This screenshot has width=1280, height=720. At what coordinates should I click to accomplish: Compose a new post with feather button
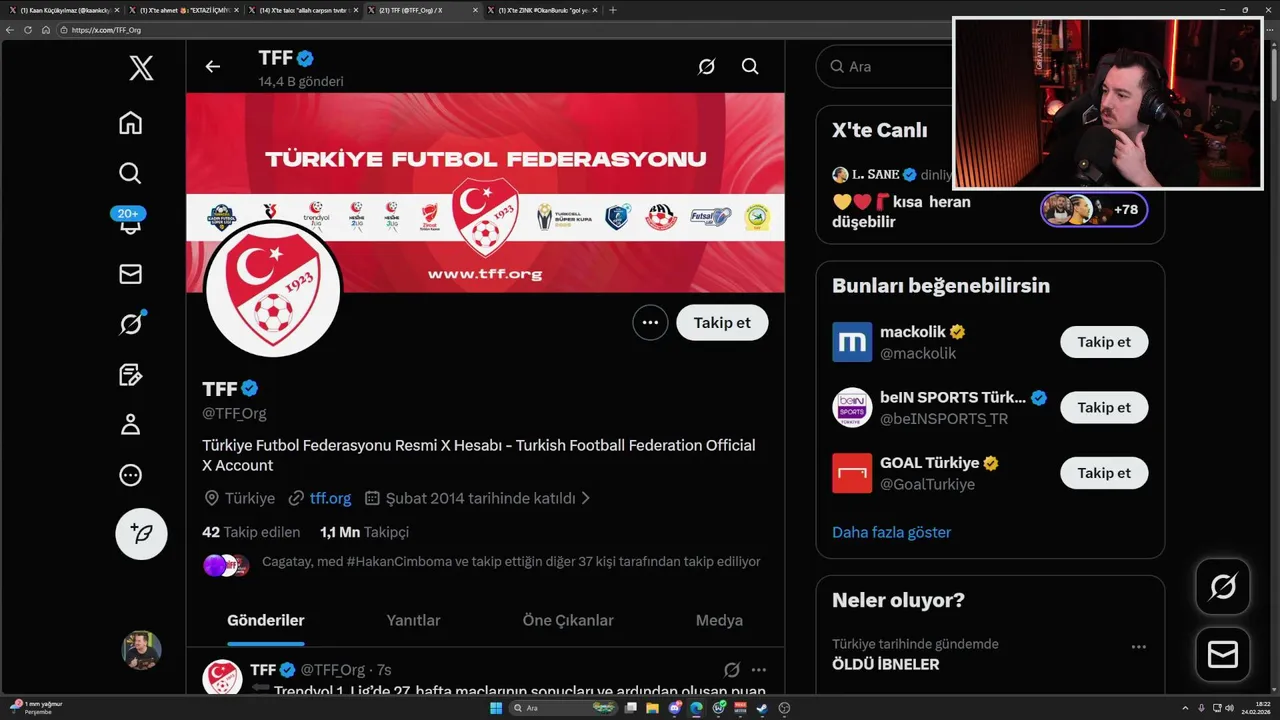point(141,533)
